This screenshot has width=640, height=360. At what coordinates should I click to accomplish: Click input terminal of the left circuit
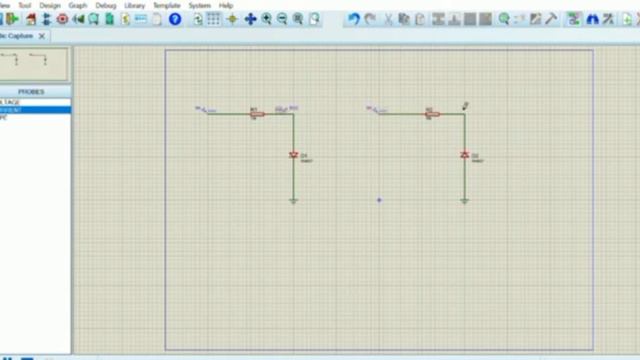[x=206, y=110]
